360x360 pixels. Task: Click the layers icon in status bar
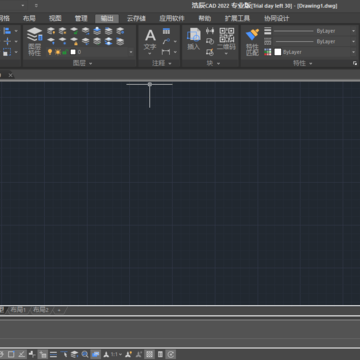pyautogui.click(x=75, y=354)
